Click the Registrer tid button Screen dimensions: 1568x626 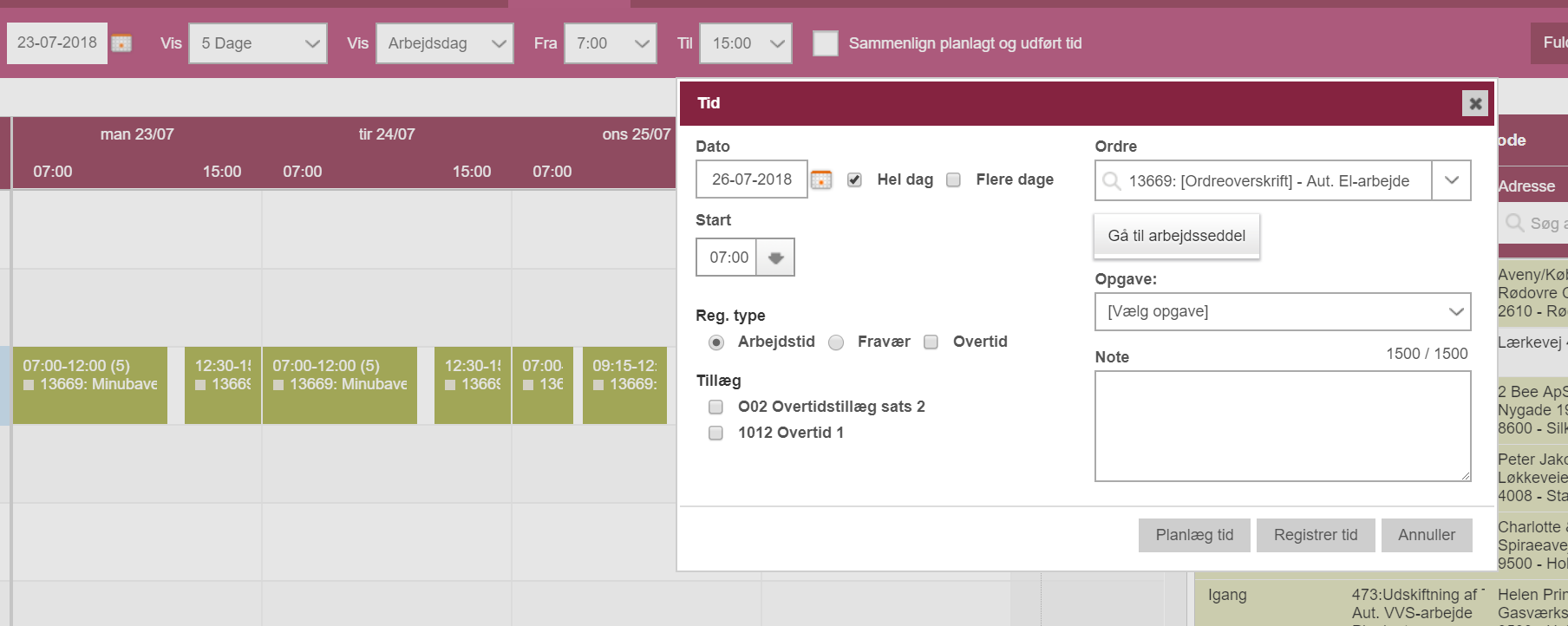tap(1316, 535)
